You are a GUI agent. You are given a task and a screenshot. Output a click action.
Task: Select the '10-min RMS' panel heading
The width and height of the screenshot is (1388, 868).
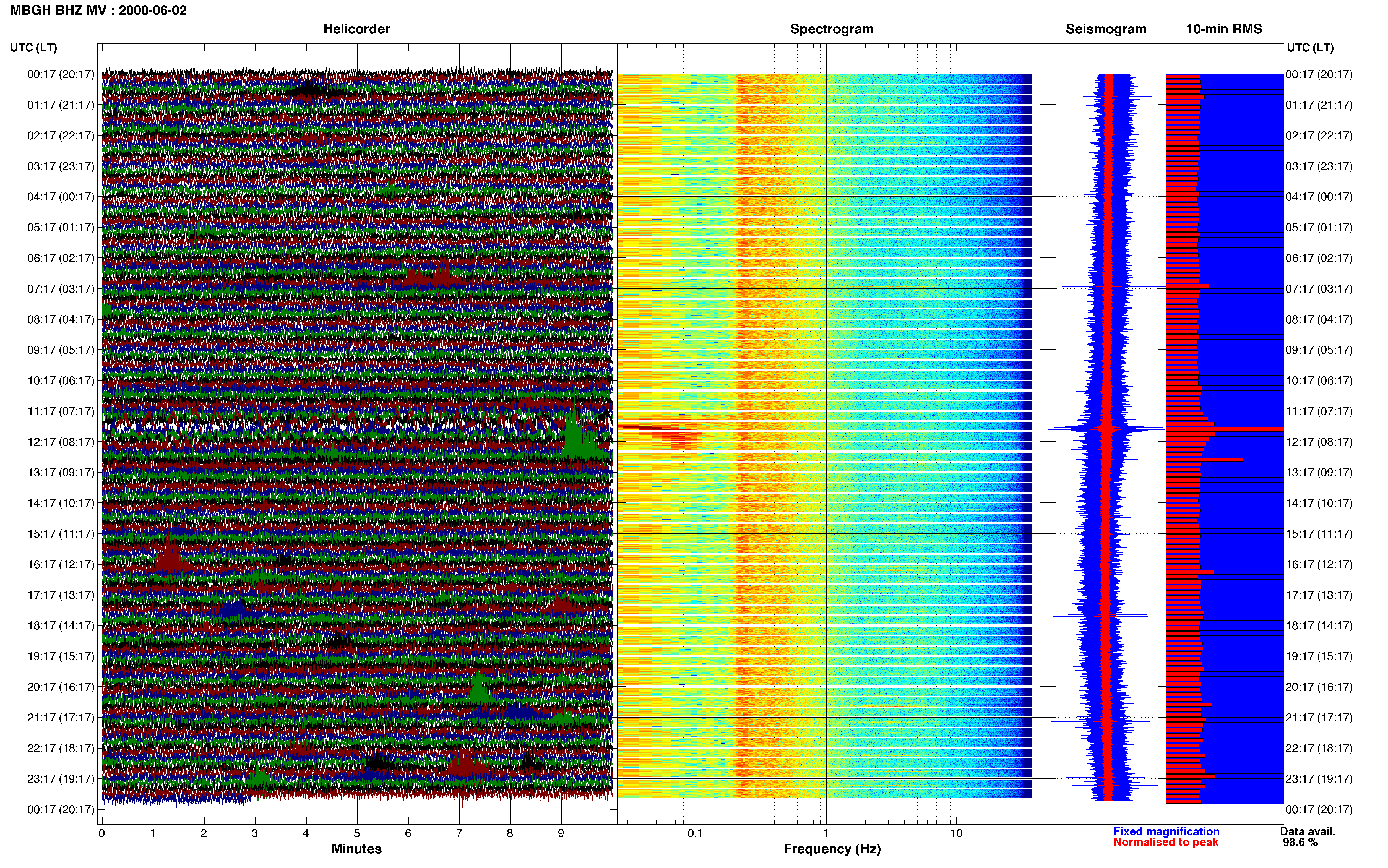(x=1224, y=29)
